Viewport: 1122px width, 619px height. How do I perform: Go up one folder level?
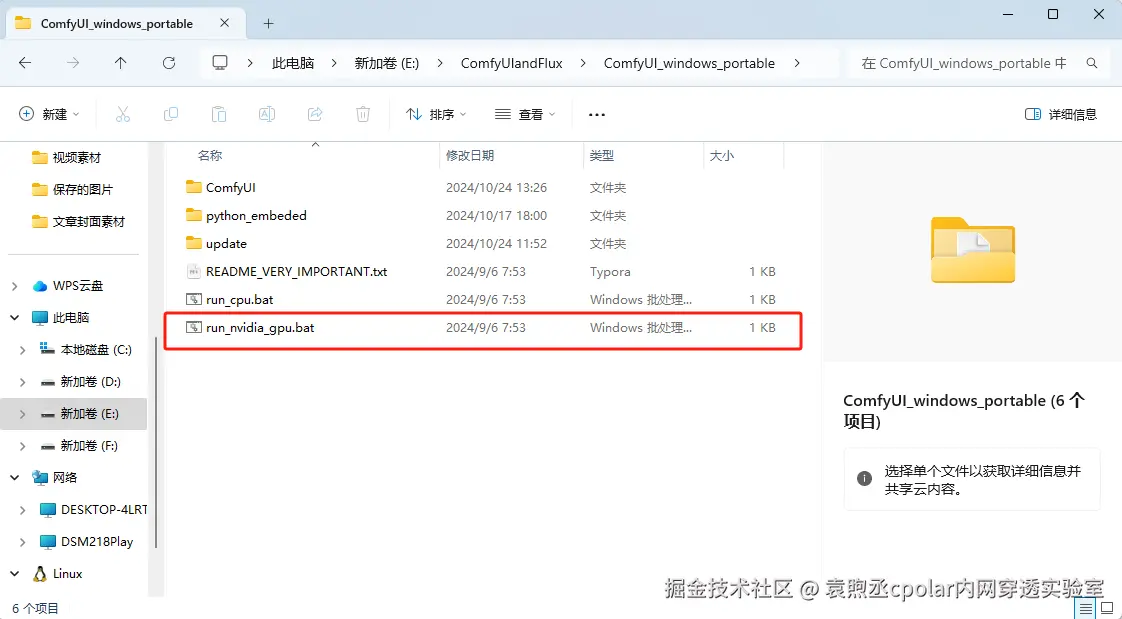coord(120,63)
